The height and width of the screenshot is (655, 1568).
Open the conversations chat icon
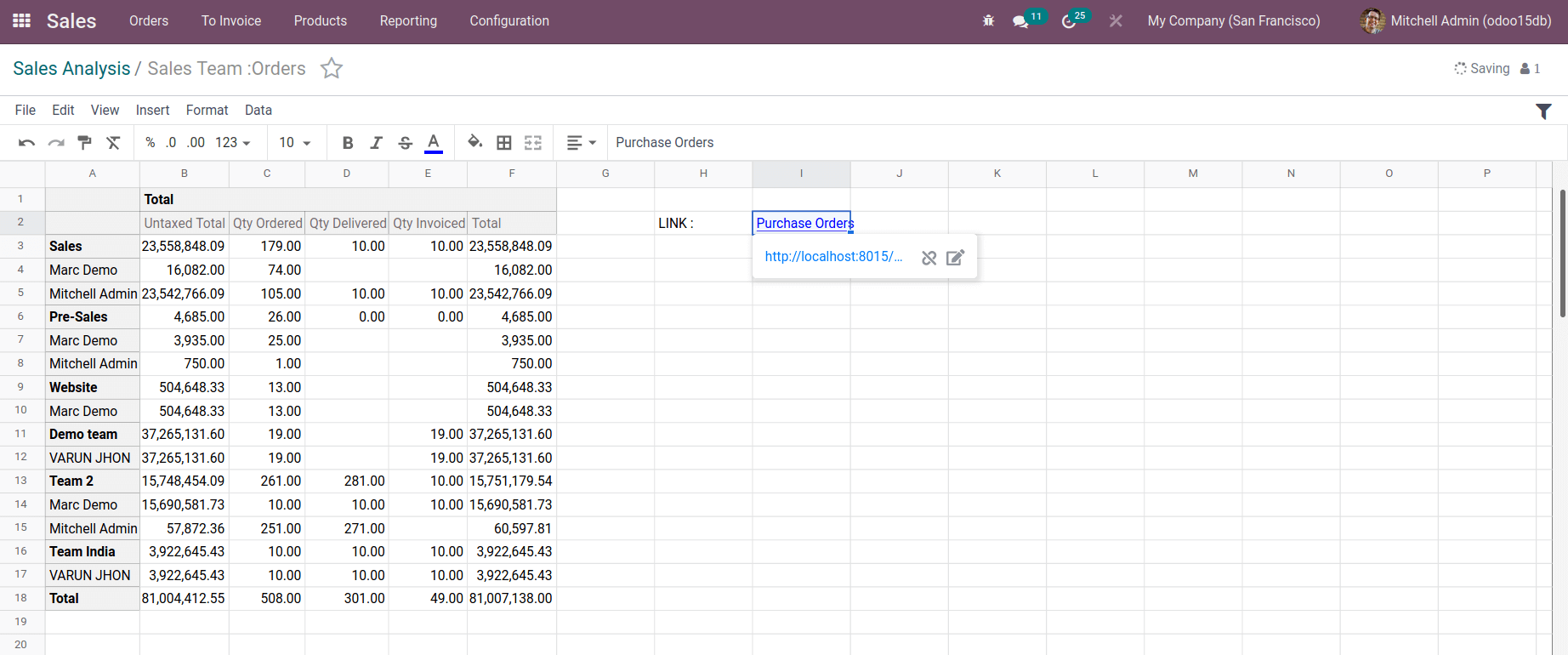pyautogui.click(x=1020, y=21)
